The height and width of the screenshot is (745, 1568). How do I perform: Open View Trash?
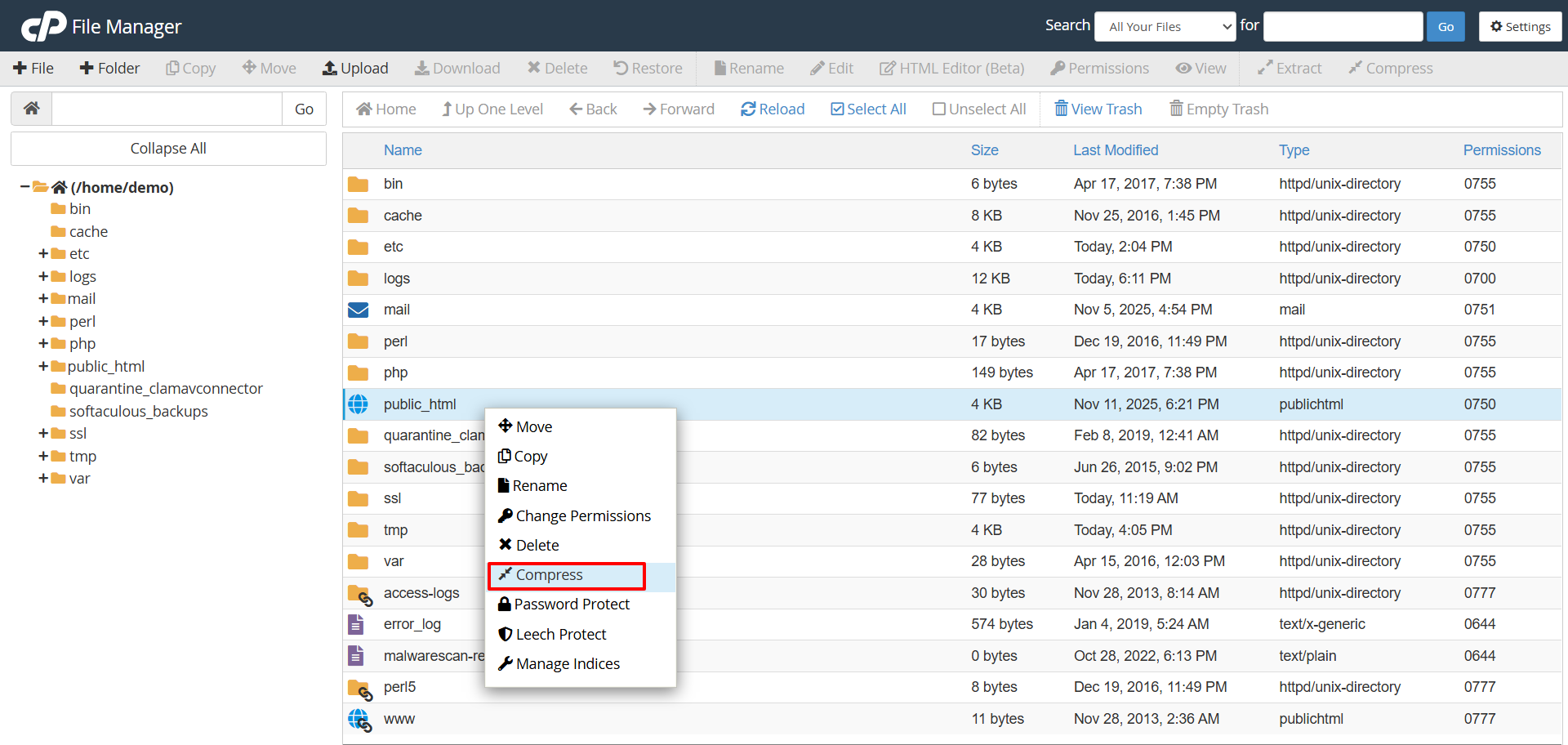pyautogui.click(x=1098, y=109)
